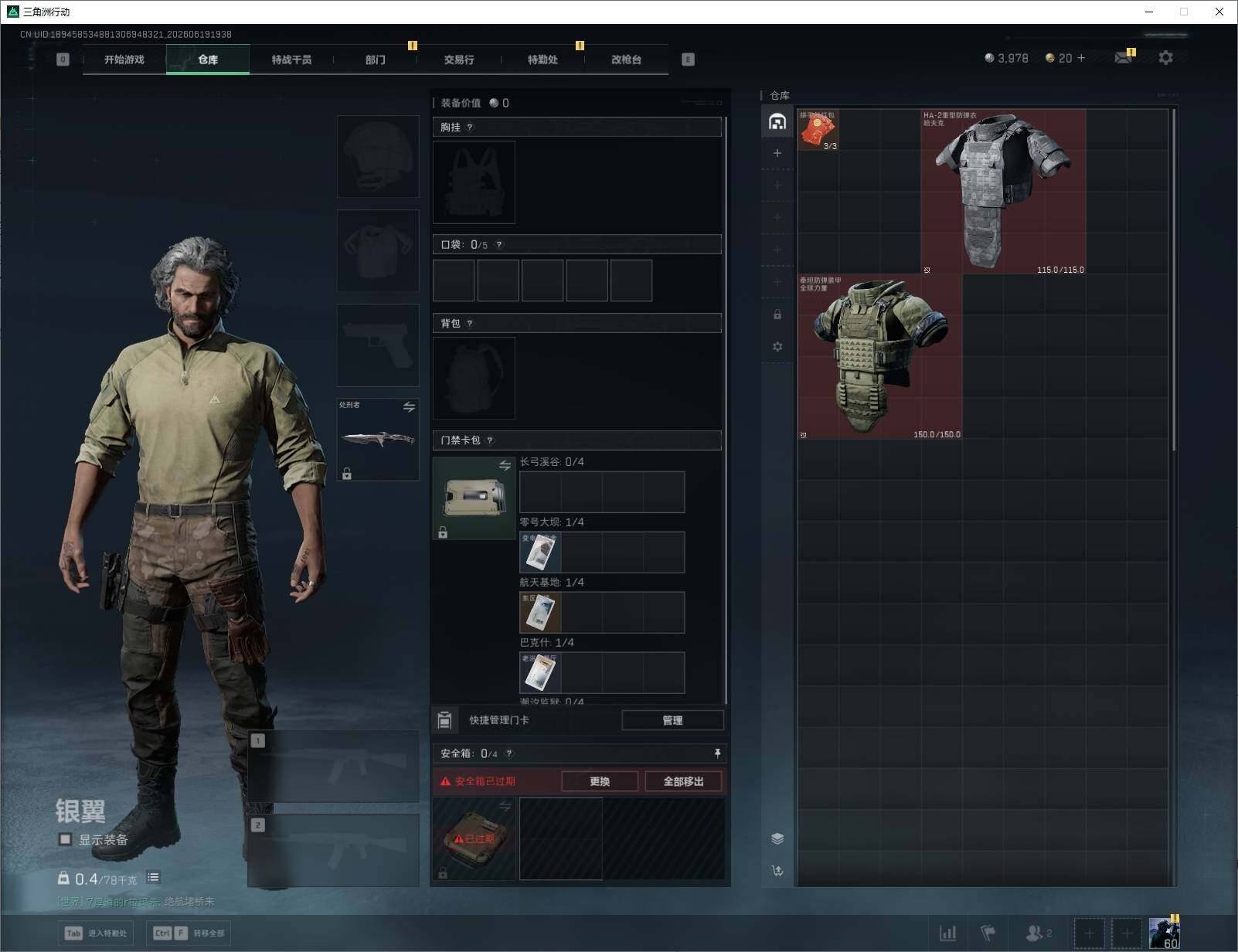1238x952 pixels.
Task: Select the empty 胸挂 chest rig slot
Action: pos(474,182)
